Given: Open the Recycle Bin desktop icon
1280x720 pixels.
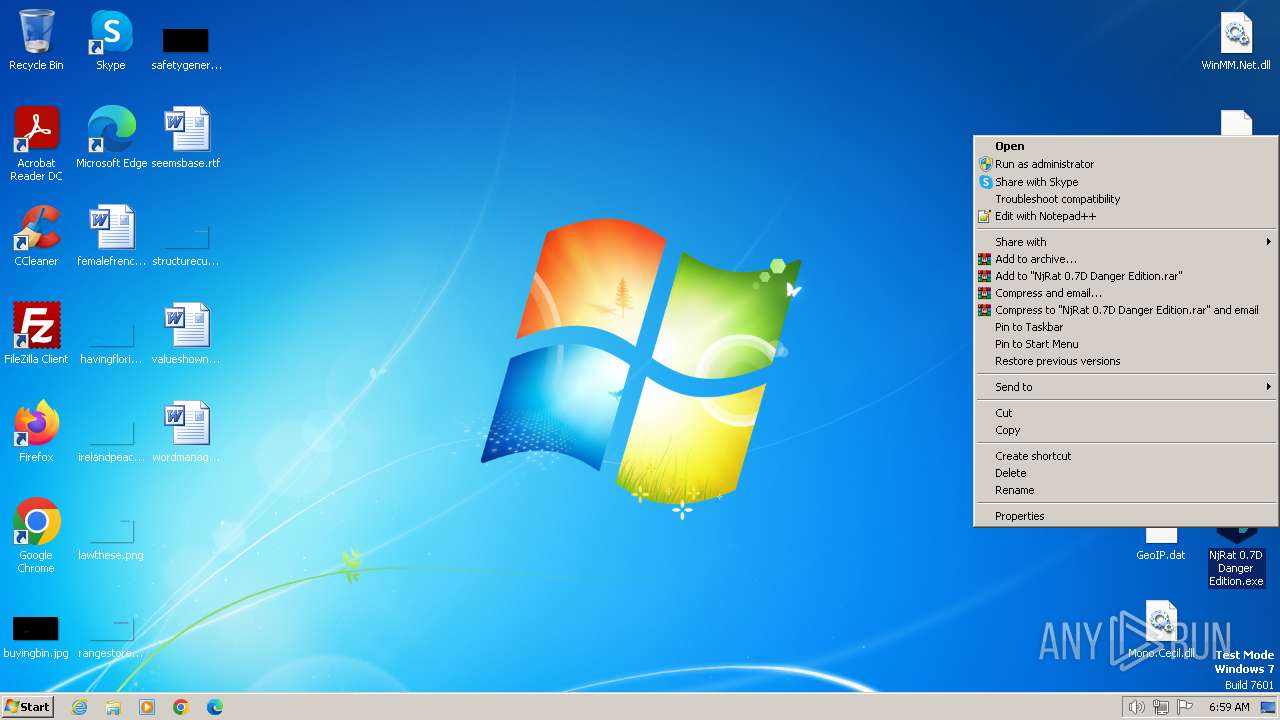Looking at the screenshot, I should click(x=36, y=40).
